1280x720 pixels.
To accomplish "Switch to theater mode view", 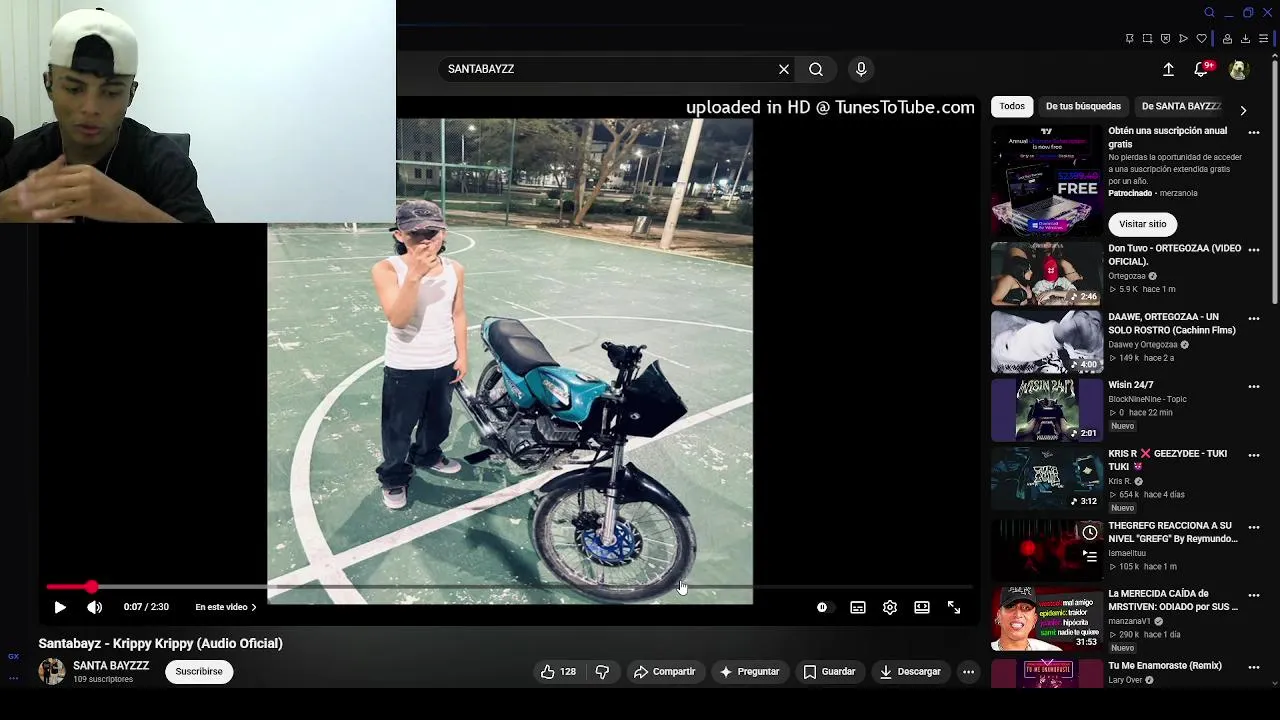I will 922,607.
